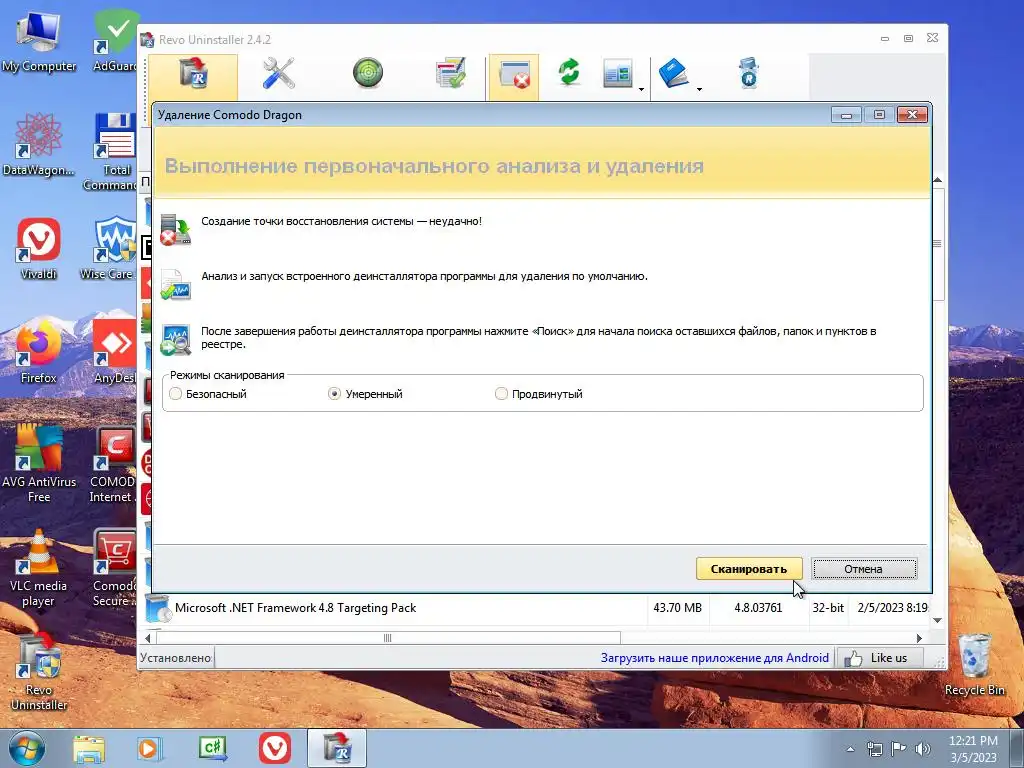Select the Умеренный scan mode
The width and height of the screenshot is (1024, 768).
tap(366, 394)
